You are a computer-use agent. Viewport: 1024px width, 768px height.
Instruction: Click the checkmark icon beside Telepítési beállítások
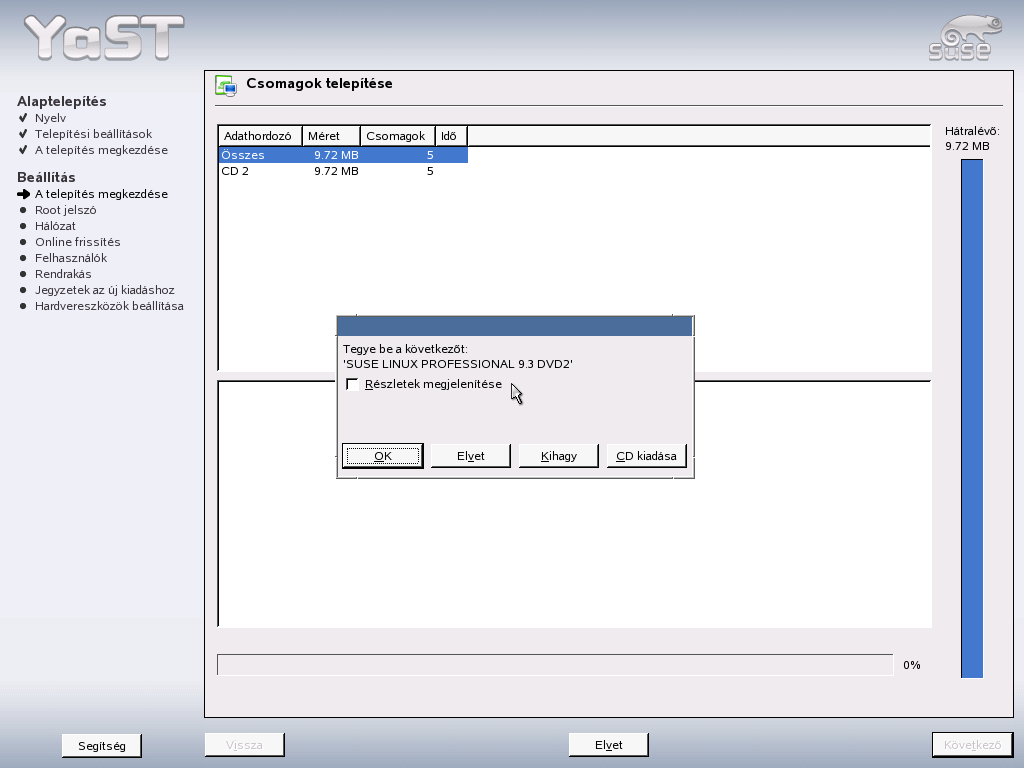coord(24,134)
